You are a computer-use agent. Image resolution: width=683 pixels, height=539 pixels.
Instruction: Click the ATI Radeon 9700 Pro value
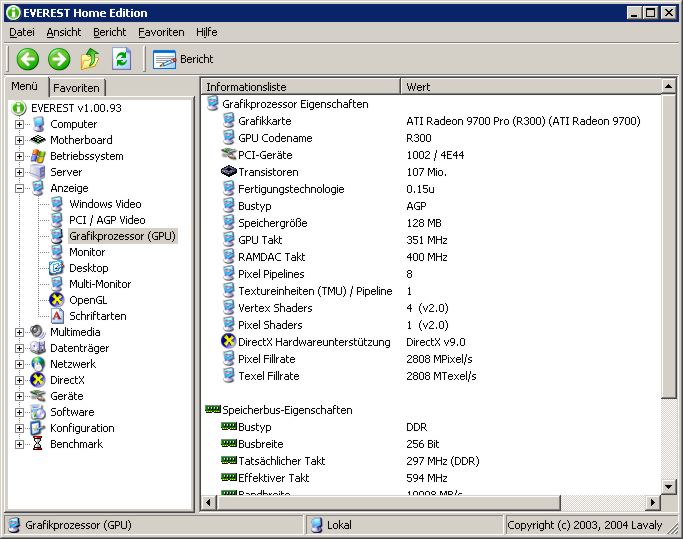tap(523, 121)
